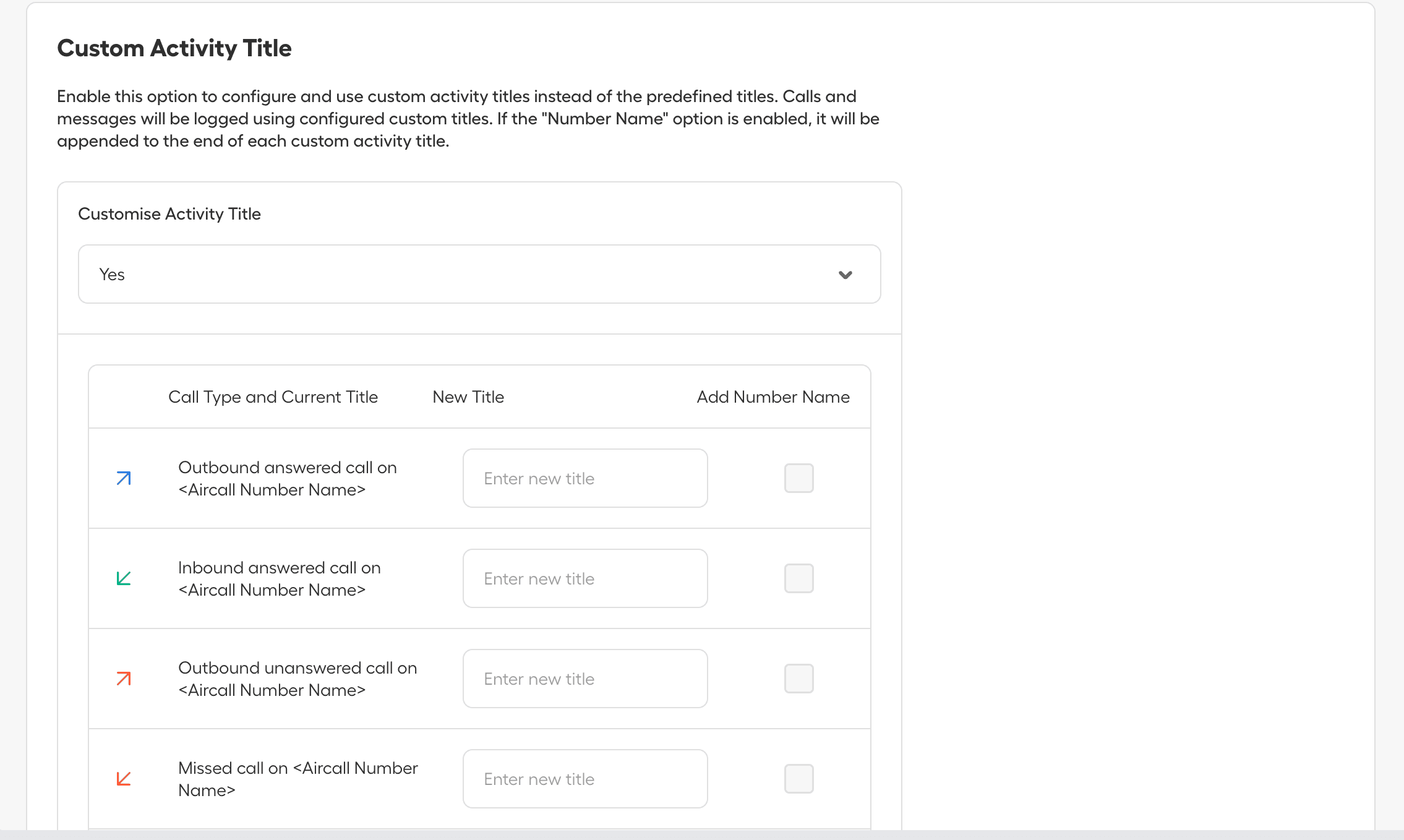The image size is (1404, 840).
Task: Click the Customise Activity Title label
Action: (169, 213)
